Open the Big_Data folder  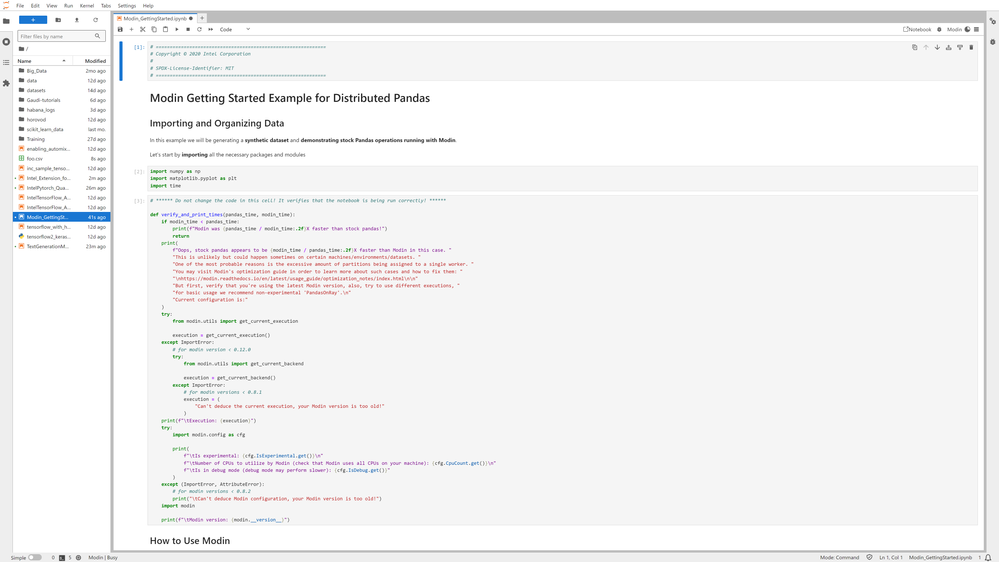pyautogui.click(x=37, y=71)
